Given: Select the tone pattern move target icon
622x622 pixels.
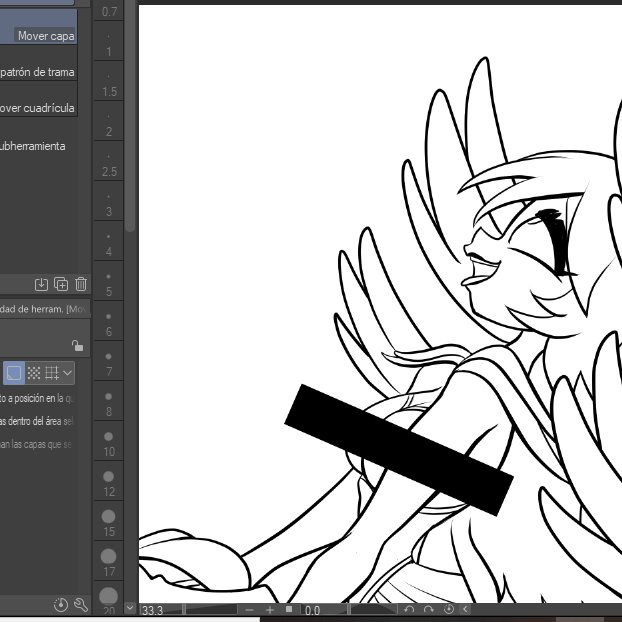Looking at the screenshot, I should [x=34, y=373].
